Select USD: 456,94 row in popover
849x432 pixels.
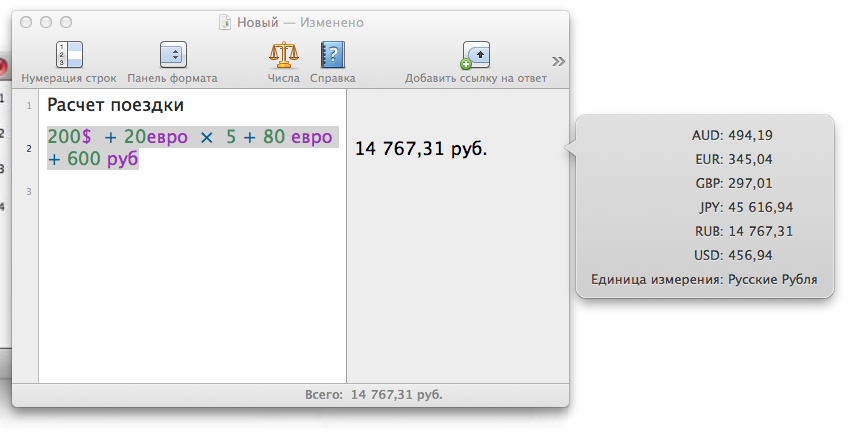click(733, 255)
